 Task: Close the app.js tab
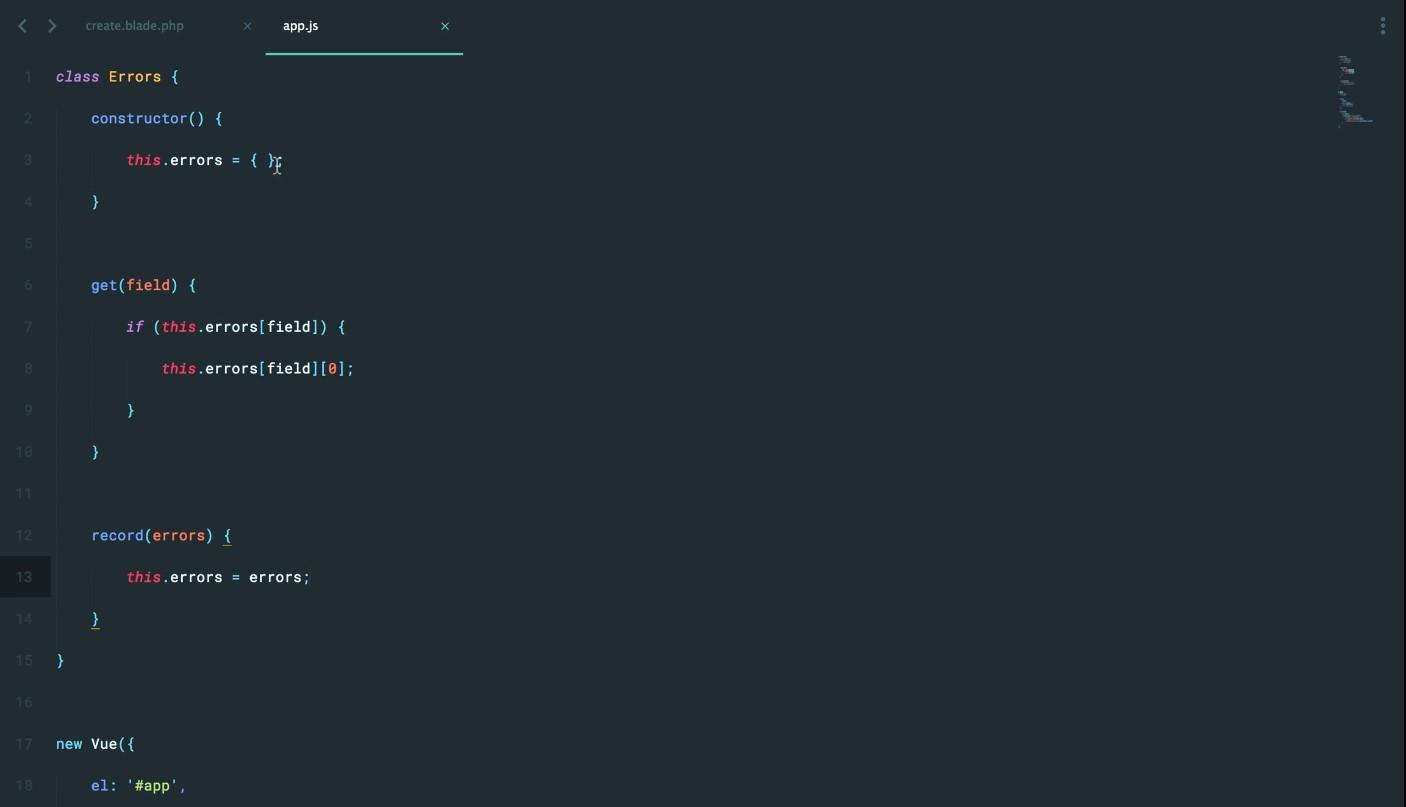click(x=445, y=26)
